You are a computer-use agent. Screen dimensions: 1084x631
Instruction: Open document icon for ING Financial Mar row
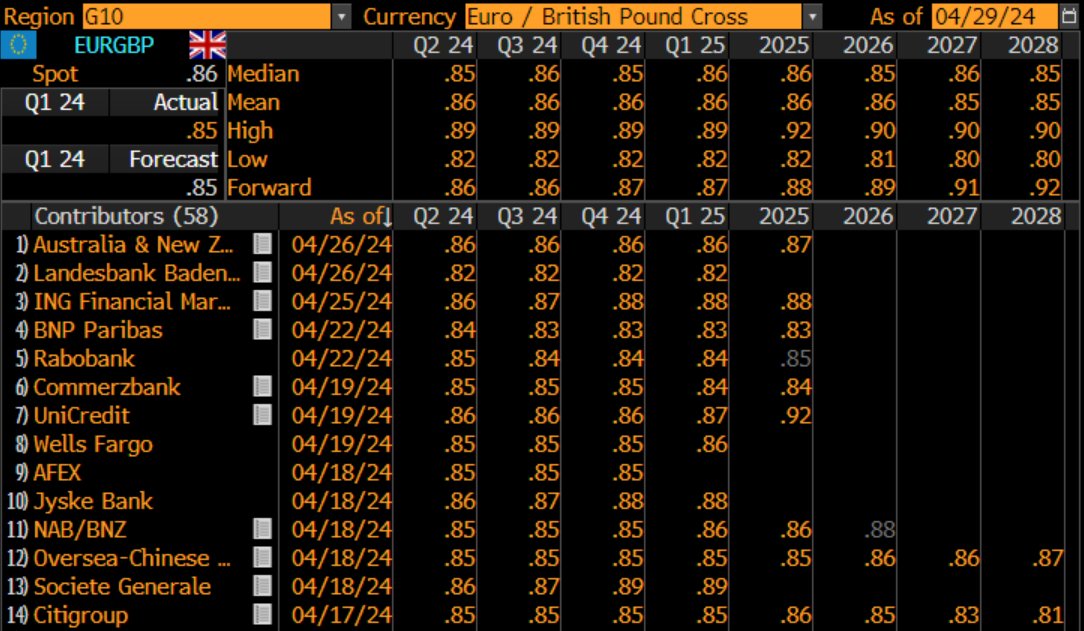point(263,301)
